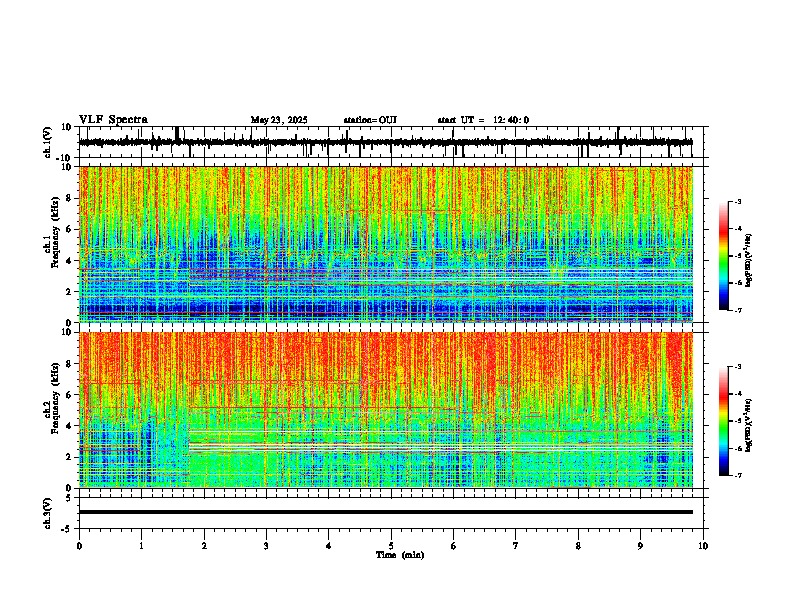Click time axis tick label "3"
792x612 pixels.
coord(266,546)
